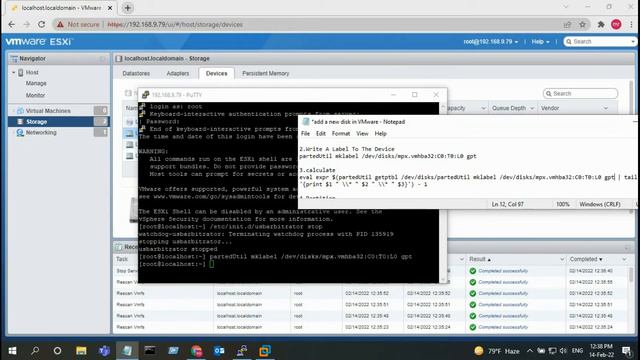Screen dimensions: 640x360
Task: Click the partedUtil mklabel line in Notepad
Action: (x=388, y=156)
